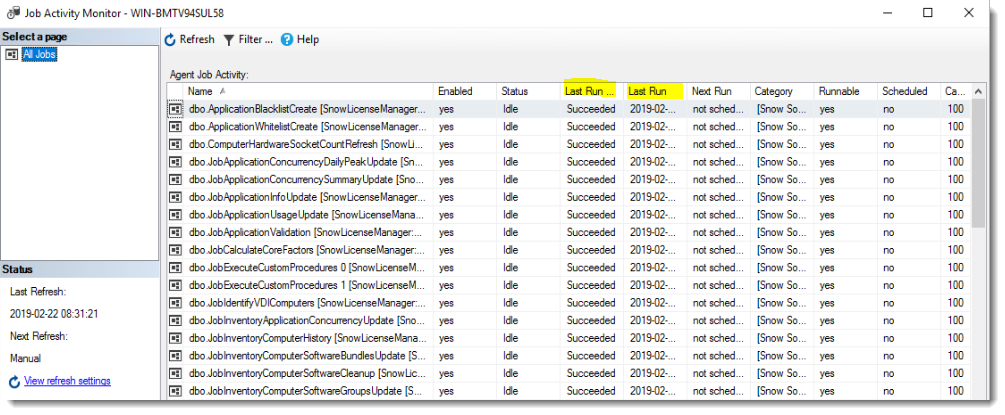Select the dbo.JobInventoryComputerHistory job name

pyautogui.click(x=307, y=337)
